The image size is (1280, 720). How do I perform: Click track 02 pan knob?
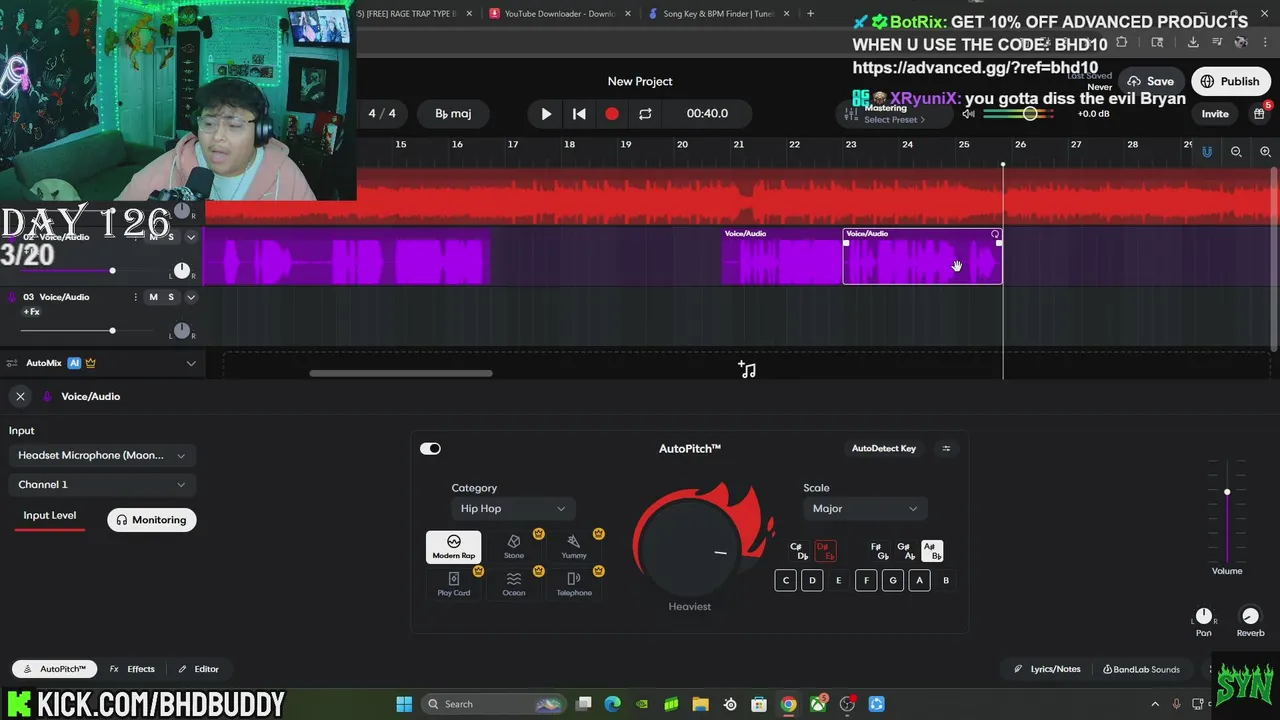click(182, 271)
